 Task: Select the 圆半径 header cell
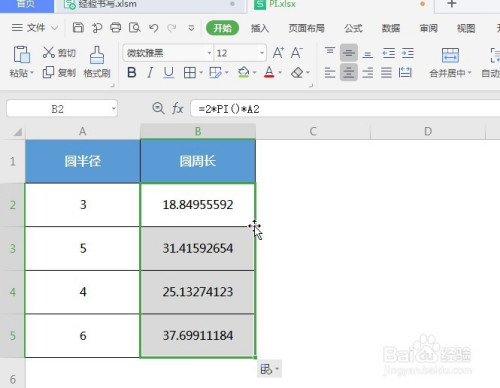coord(83,161)
